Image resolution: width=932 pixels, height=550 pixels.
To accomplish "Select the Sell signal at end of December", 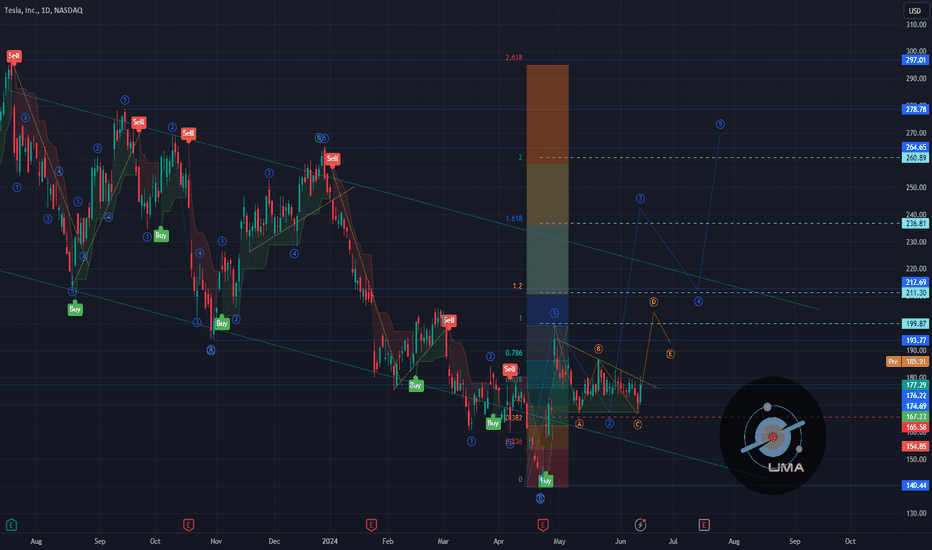I will coord(332,159).
